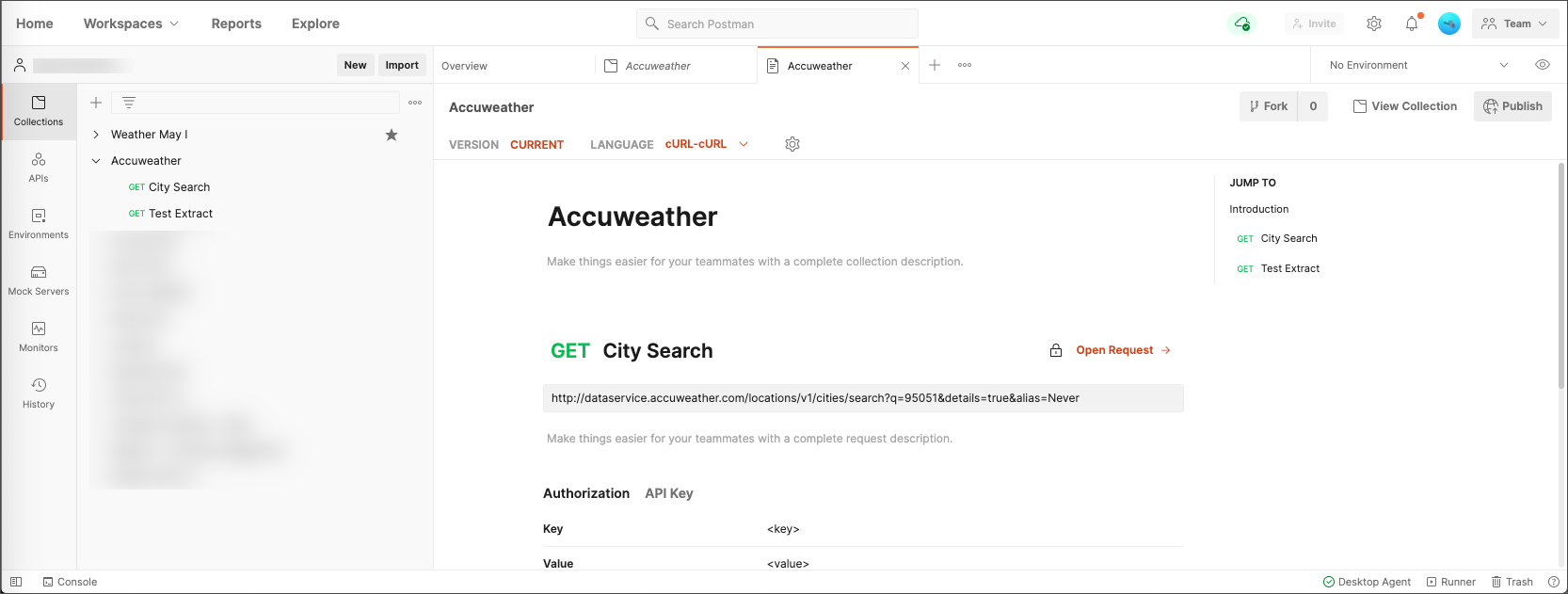The height and width of the screenshot is (594, 1568).
Task: Click the user icon in workspace header
Action: pyautogui.click(x=20, y=65)
